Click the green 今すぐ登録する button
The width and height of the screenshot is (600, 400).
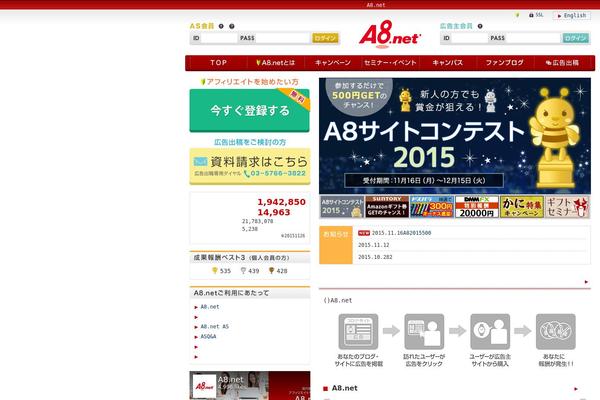pos(249,111)
